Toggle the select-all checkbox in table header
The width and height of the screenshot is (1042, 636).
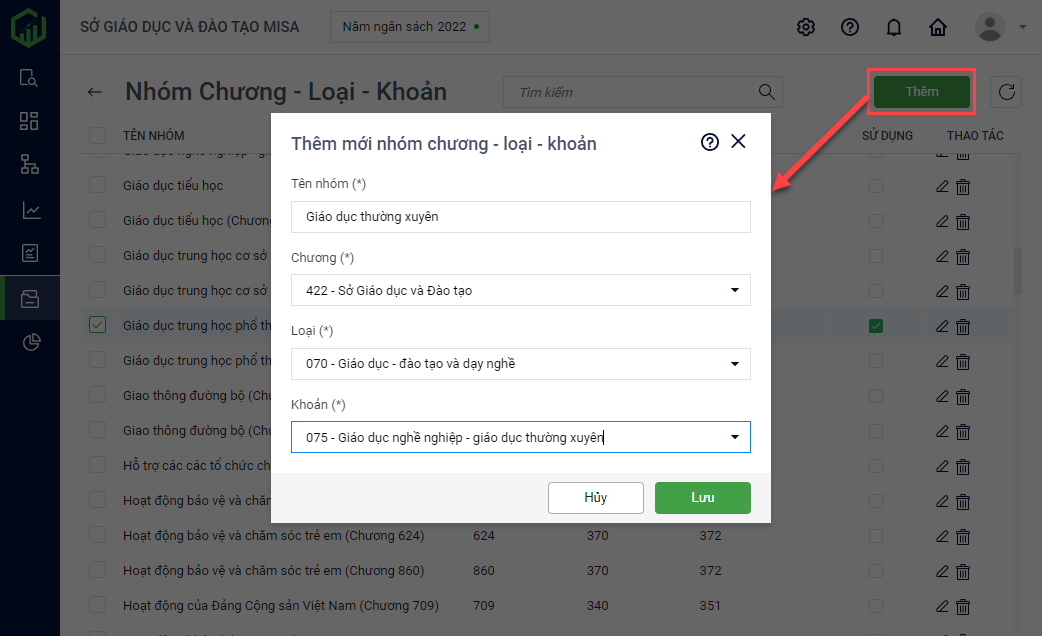(97, 135)
